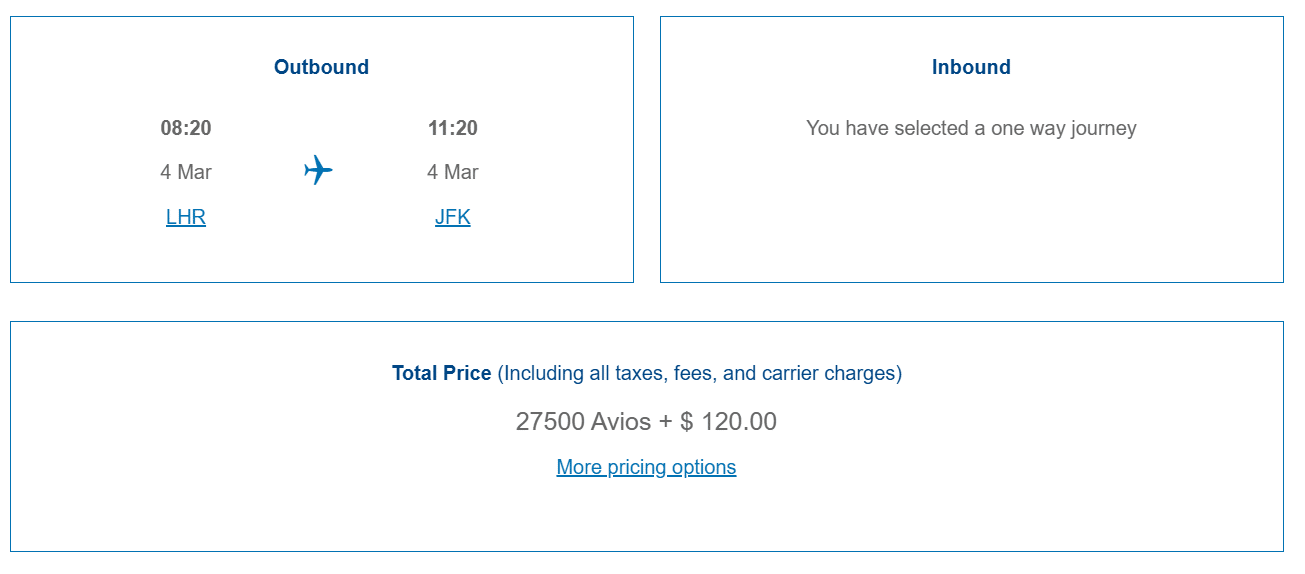Image resolution: width=1305 pixels, height=574 pixels.
Task: Select the 11:20 arrival time
Action: (452, 128)
